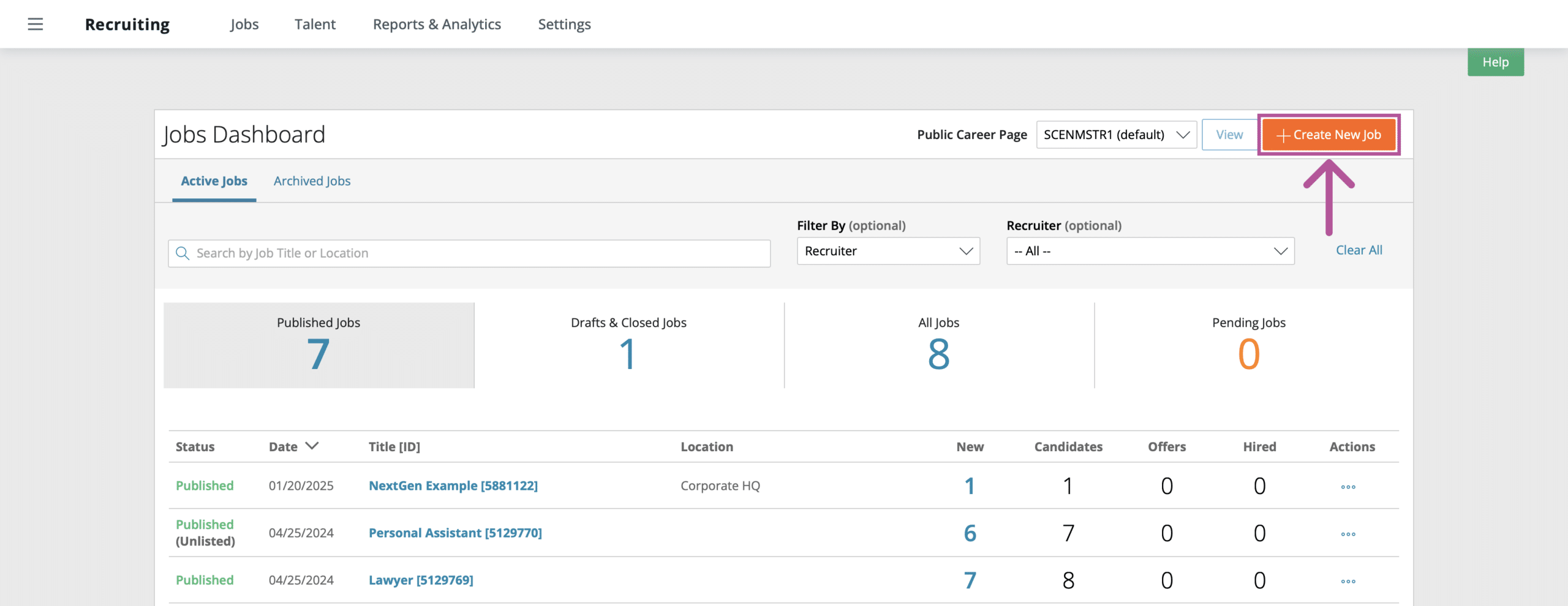
Task: Click the 01/20/2025 date cell
Action: tap(301, 486)
